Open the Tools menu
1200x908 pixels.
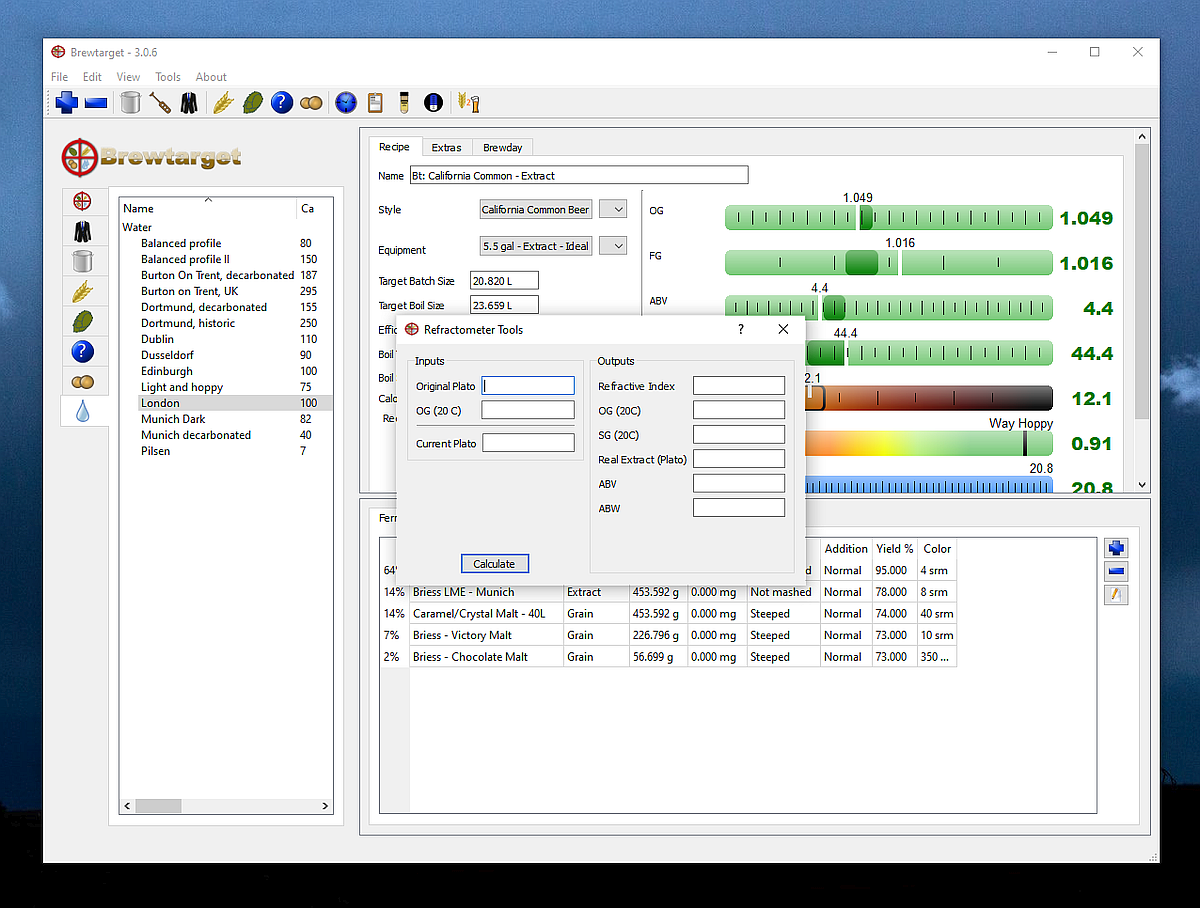point(168,77)
